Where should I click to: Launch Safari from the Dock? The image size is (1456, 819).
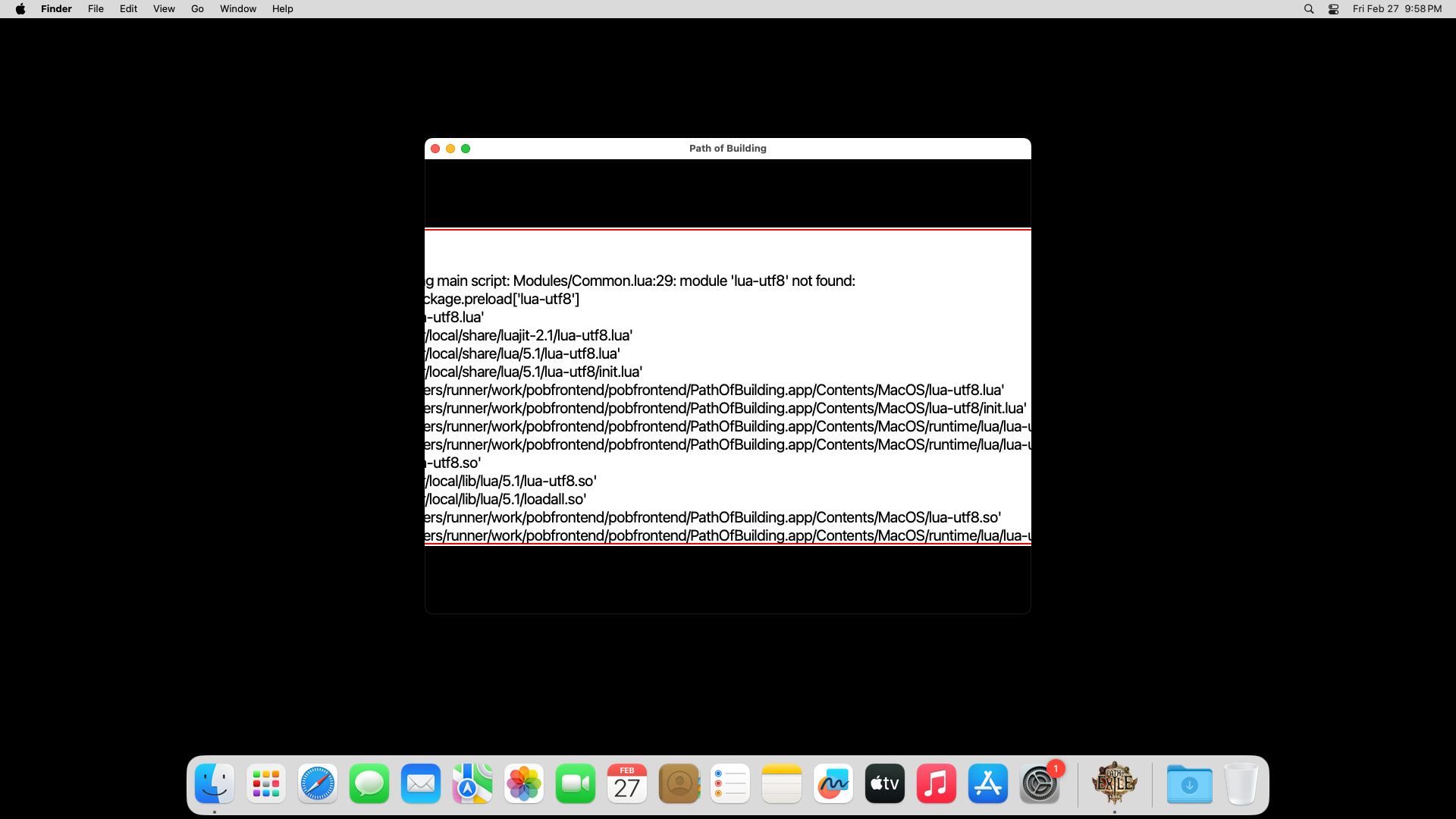click(318, 783)
